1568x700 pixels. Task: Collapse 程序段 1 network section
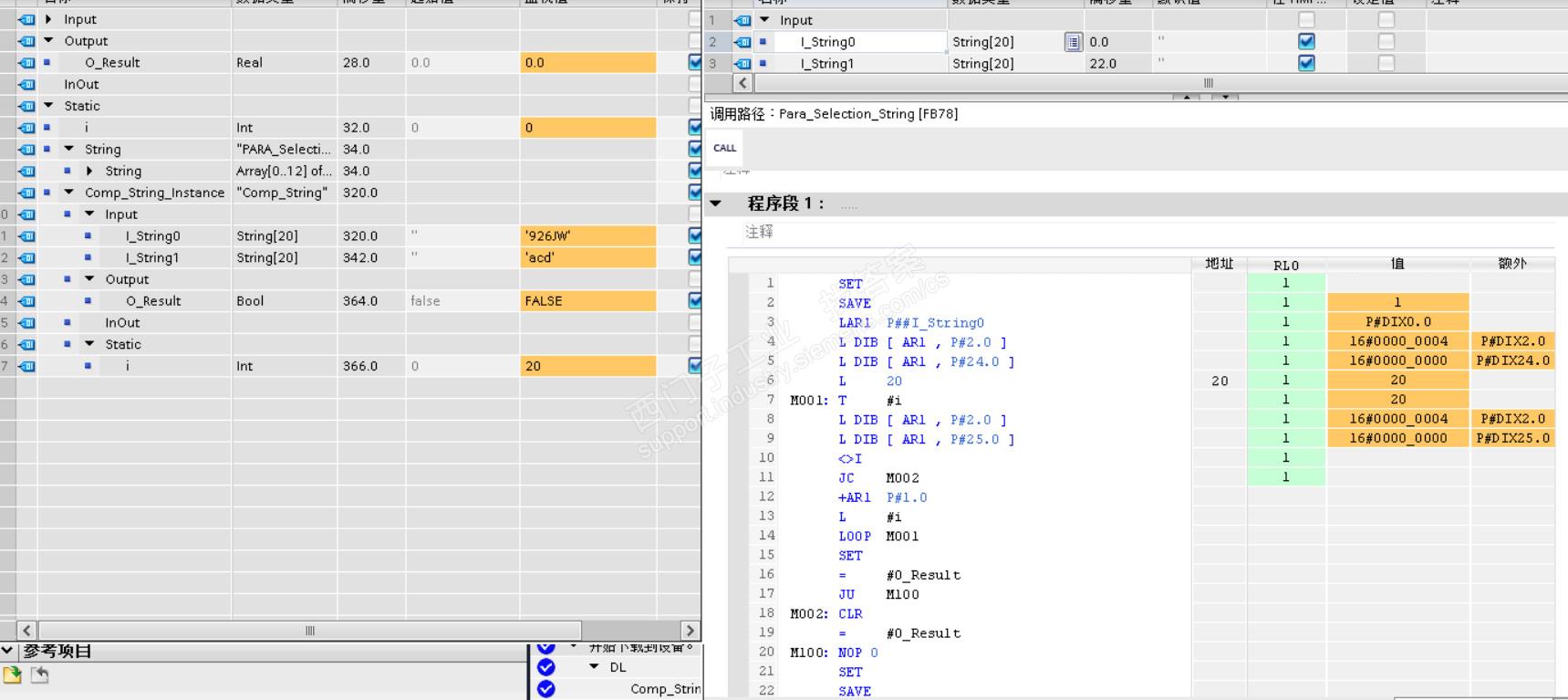pyautogui.click(x=716, y=204)
